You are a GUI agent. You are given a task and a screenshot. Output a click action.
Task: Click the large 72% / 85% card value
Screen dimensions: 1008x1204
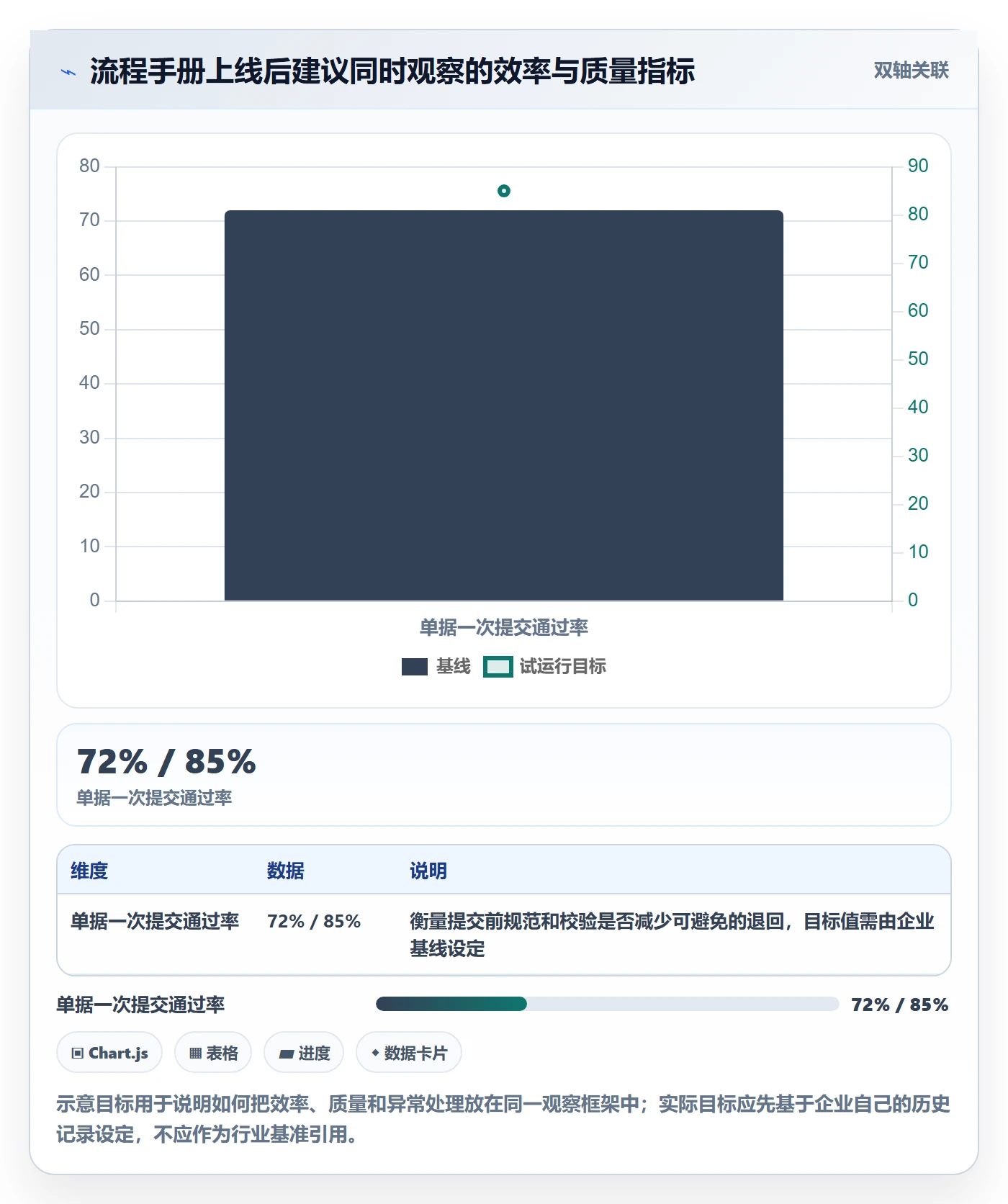pos(166,762)
